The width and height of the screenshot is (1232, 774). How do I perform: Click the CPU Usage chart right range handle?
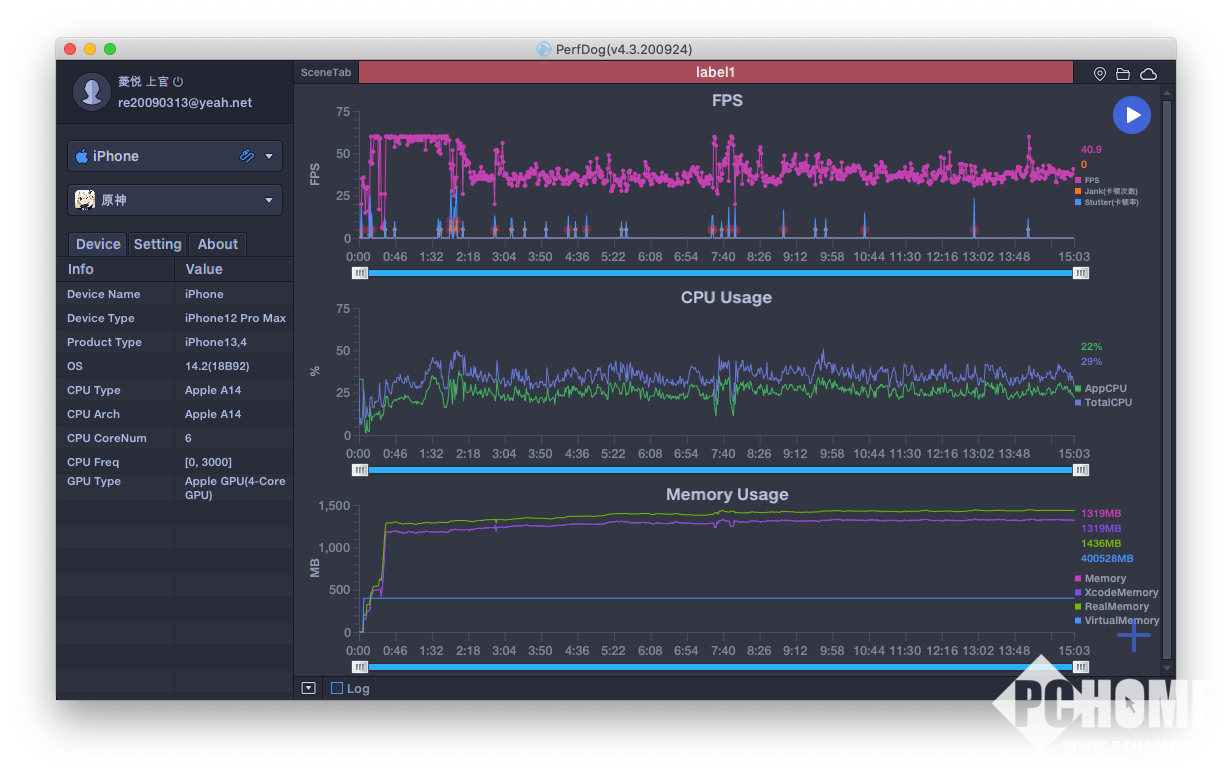coord(1081,470)
